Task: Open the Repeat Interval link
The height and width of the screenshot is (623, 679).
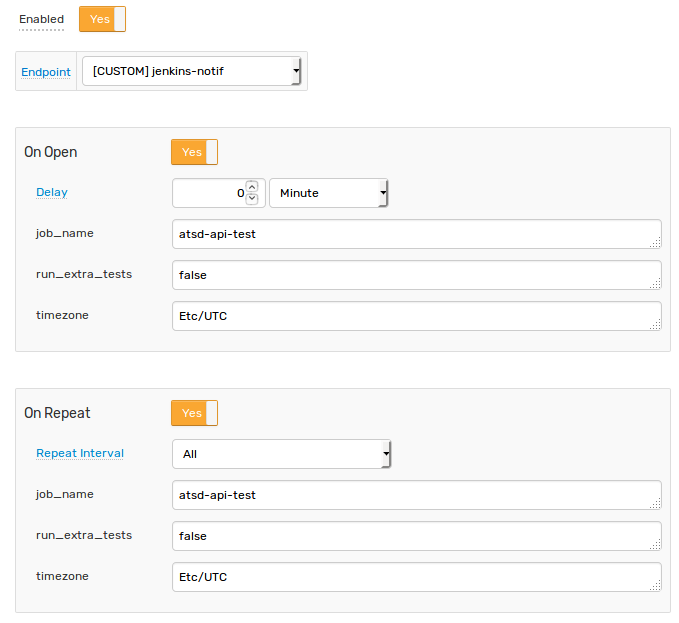Action: pyautogui.click(x=80, y=453)
